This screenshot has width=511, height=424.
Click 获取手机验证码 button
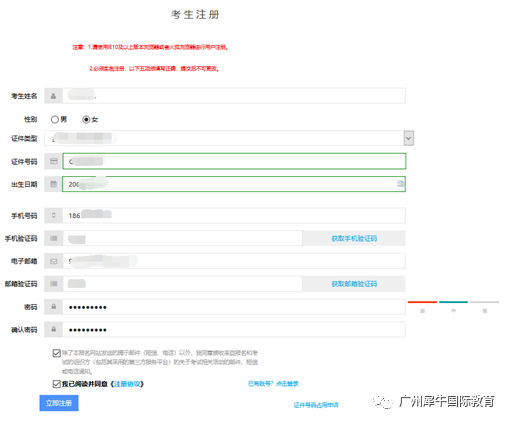pyautogui.click(x=354, y=238)
